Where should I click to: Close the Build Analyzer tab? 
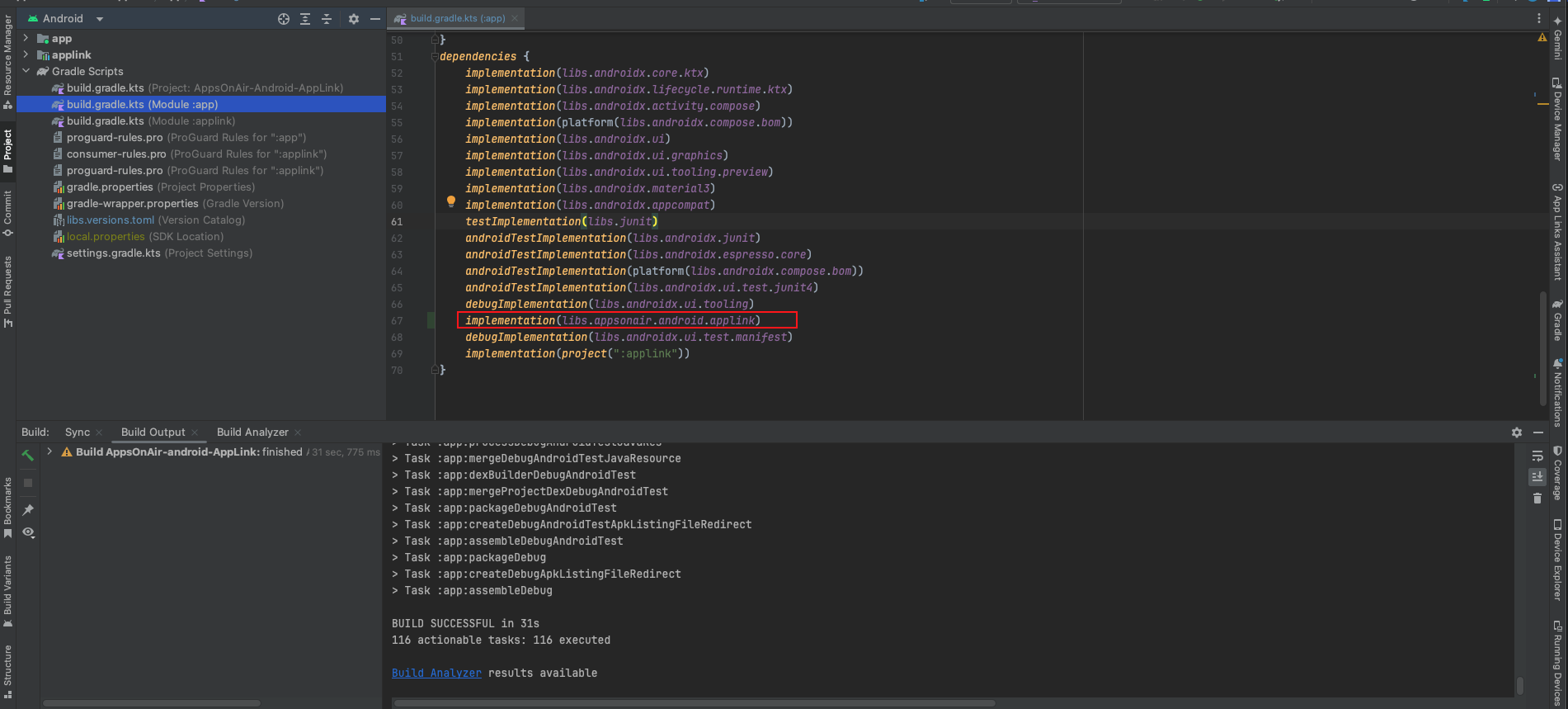point(298,432)
